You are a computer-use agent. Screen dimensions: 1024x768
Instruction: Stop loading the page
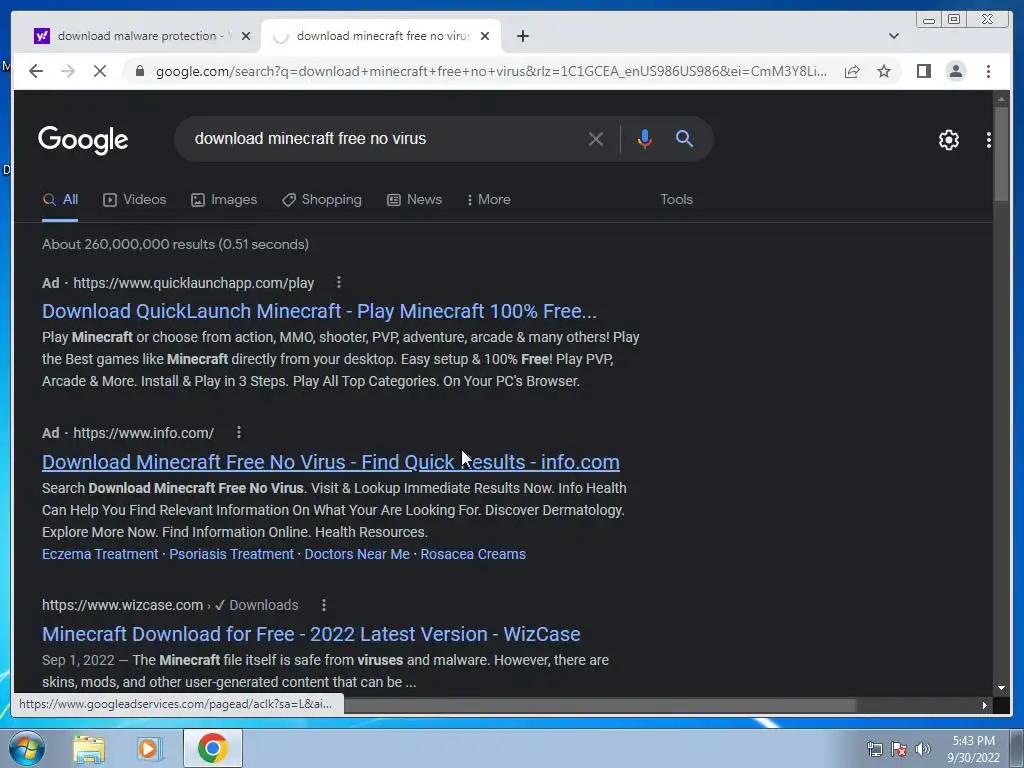[100, 71]
